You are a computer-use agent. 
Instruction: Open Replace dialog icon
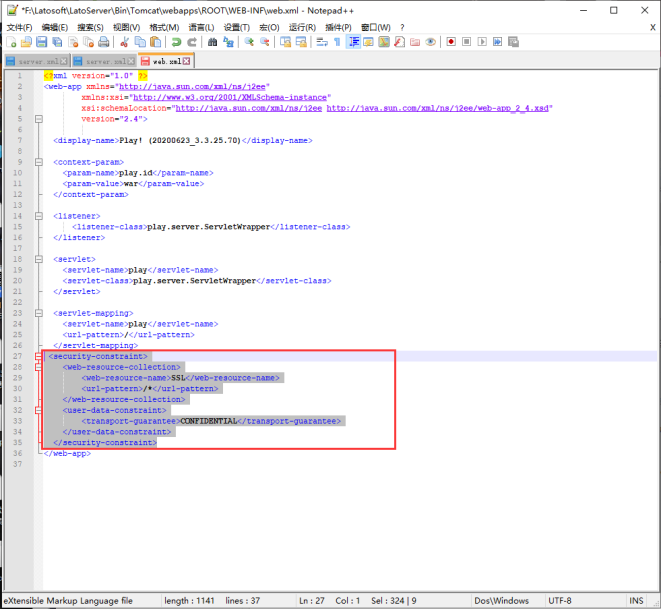point(228,42)
